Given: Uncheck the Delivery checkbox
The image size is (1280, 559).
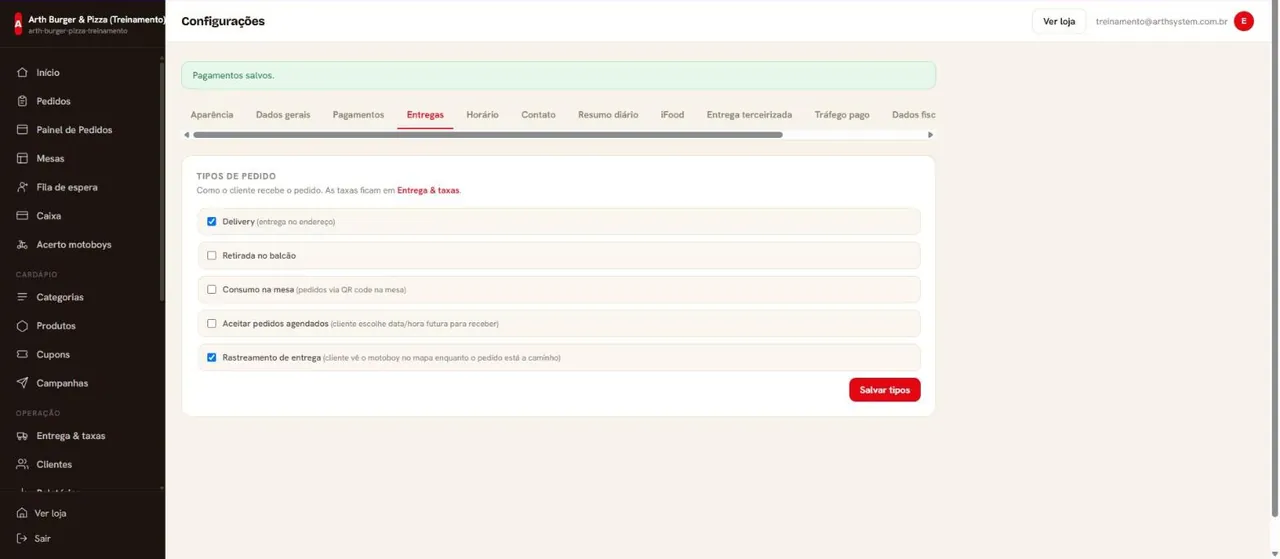Looking at the screenshot, I should coord(211,222).
